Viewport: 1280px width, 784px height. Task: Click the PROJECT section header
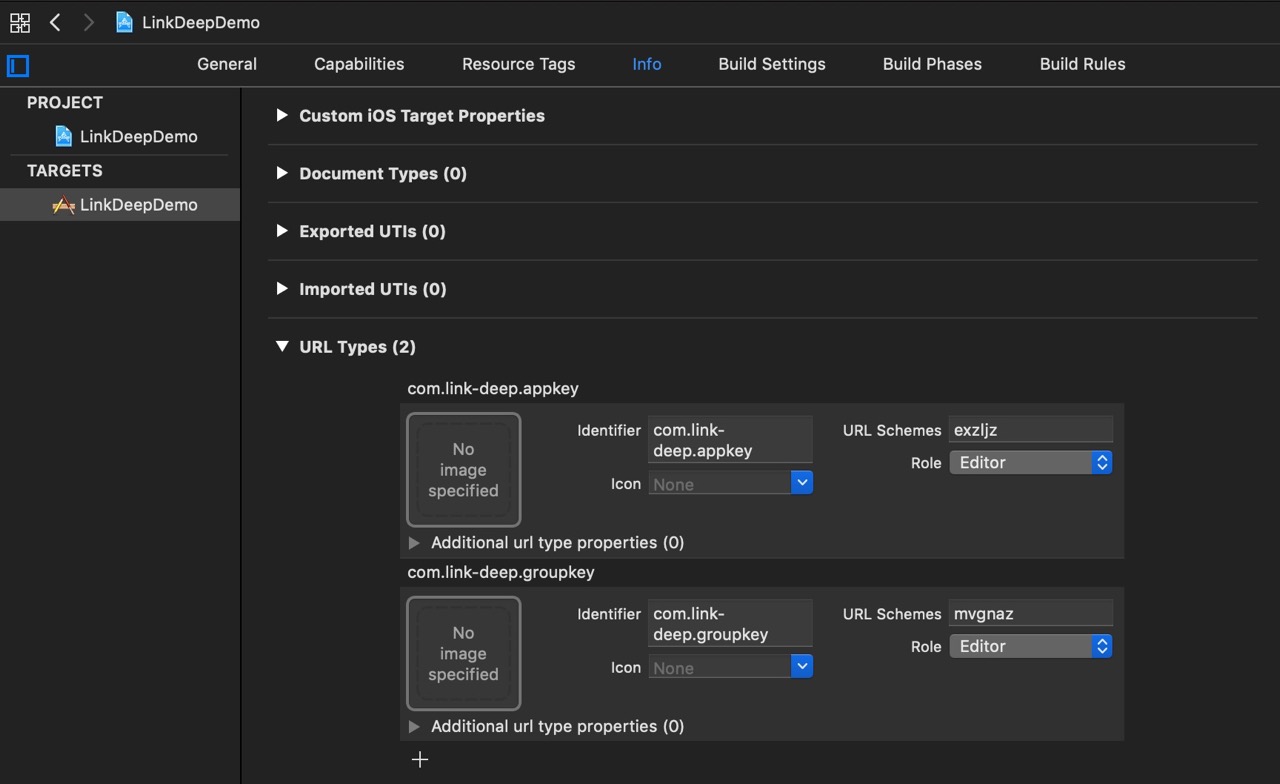(x=65, y=103)
